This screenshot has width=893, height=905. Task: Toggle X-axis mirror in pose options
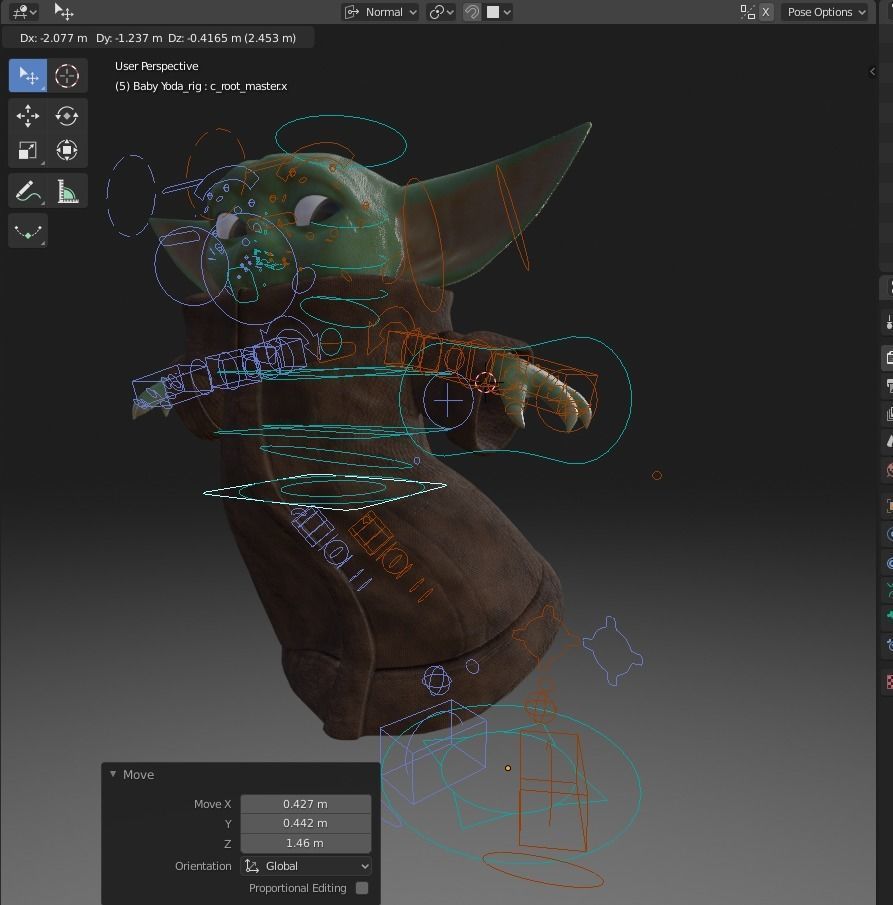765,12
